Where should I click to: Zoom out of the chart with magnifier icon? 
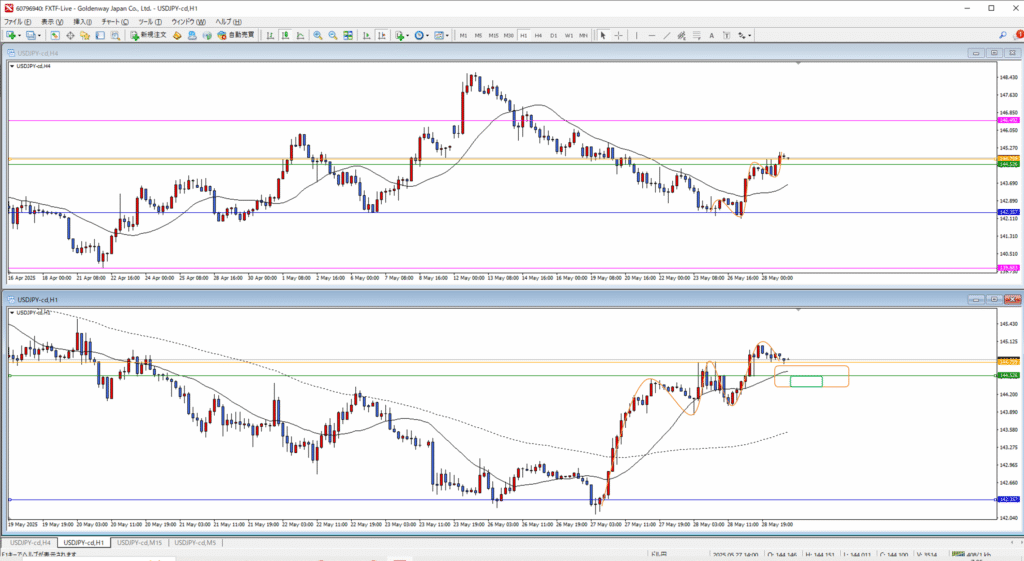333,35
